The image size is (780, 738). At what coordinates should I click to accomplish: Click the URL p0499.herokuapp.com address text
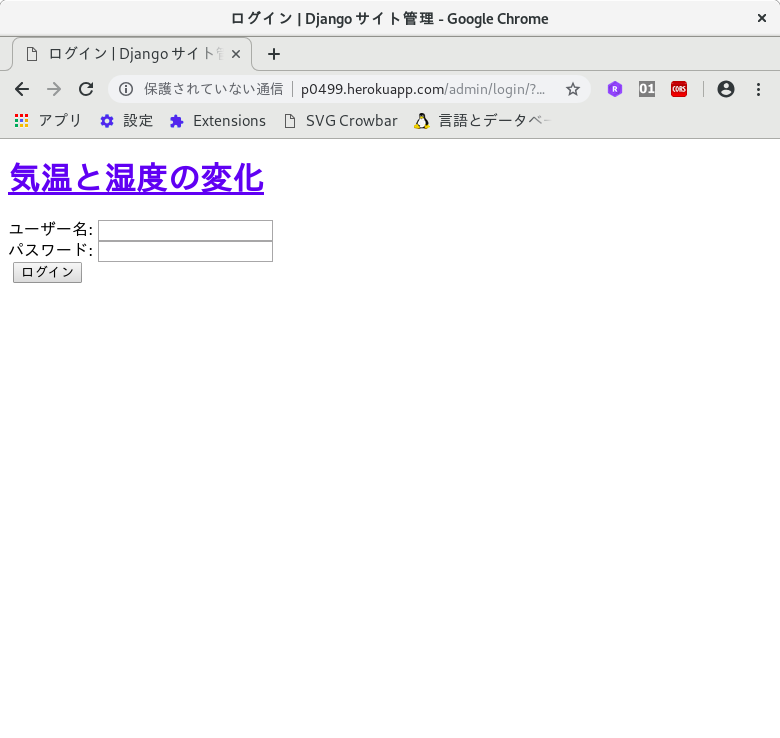[373, 90]
